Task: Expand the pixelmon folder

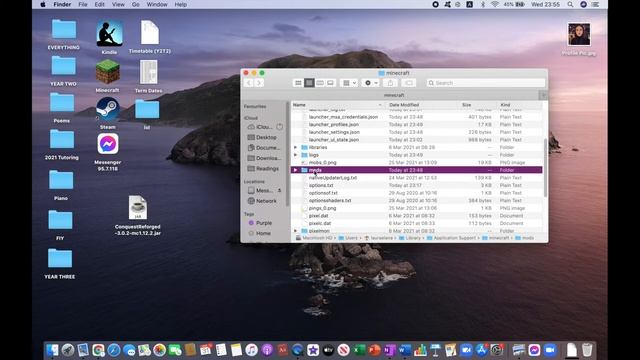Action: tap(296, 231)
